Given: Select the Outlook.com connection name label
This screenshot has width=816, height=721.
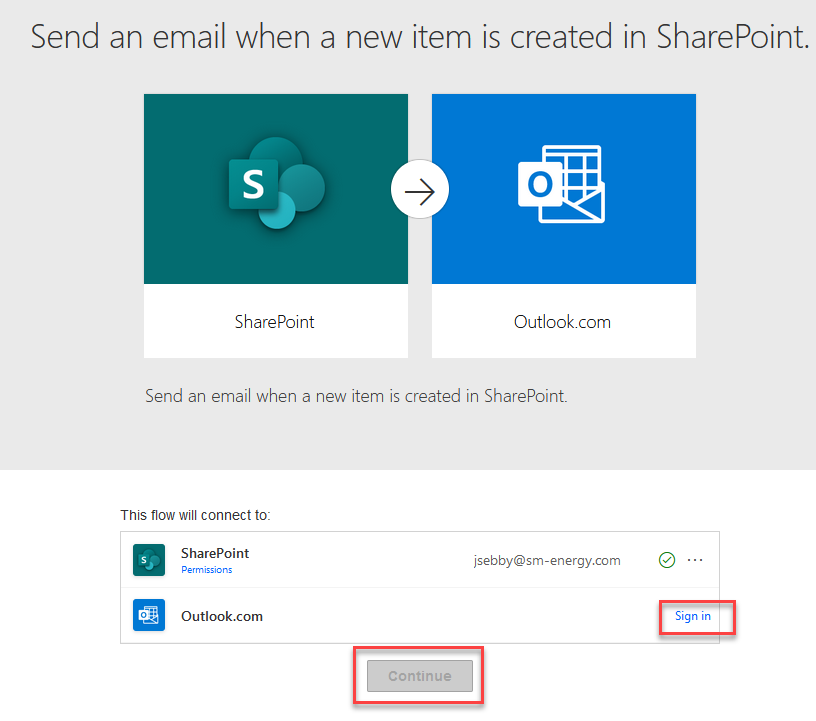Looking at the screenshot, I should coord(222,616).
